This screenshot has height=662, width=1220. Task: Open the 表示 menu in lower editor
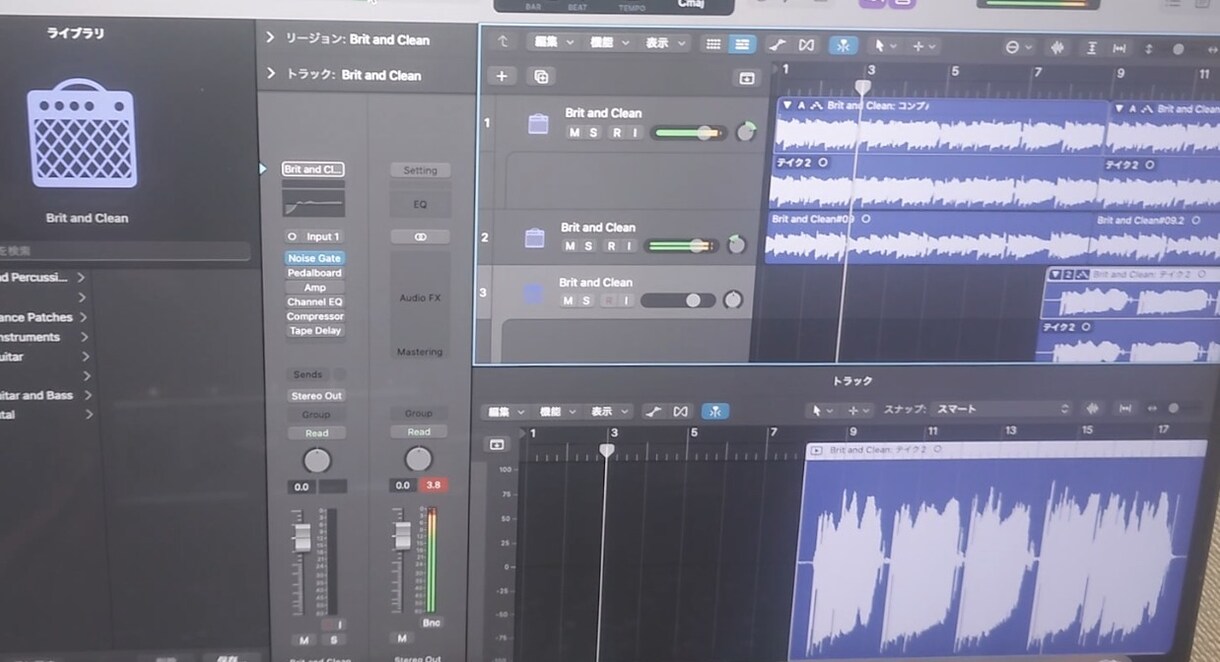coord(610,411)
